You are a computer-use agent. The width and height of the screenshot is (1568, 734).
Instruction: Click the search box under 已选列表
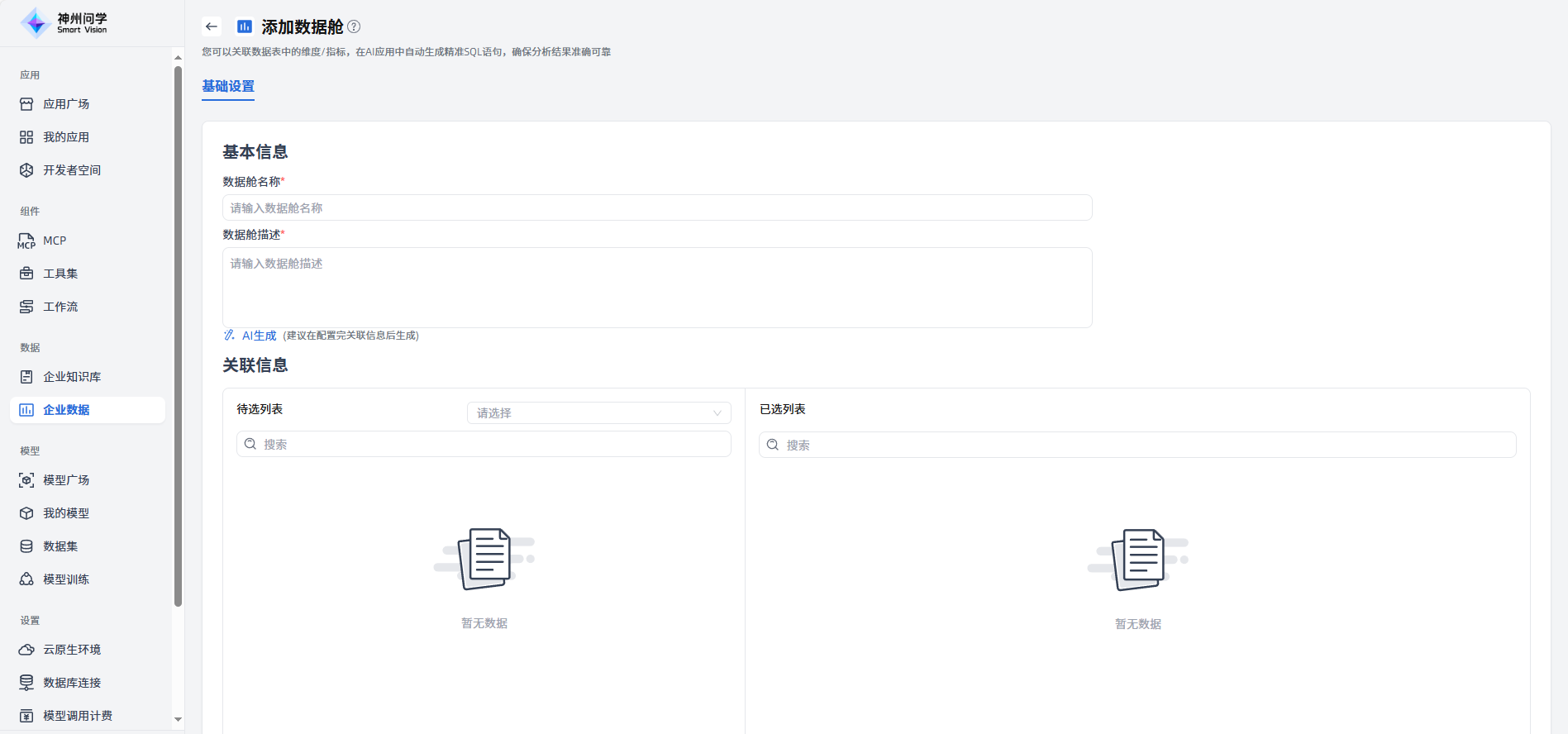click(x=1137, y=445)
